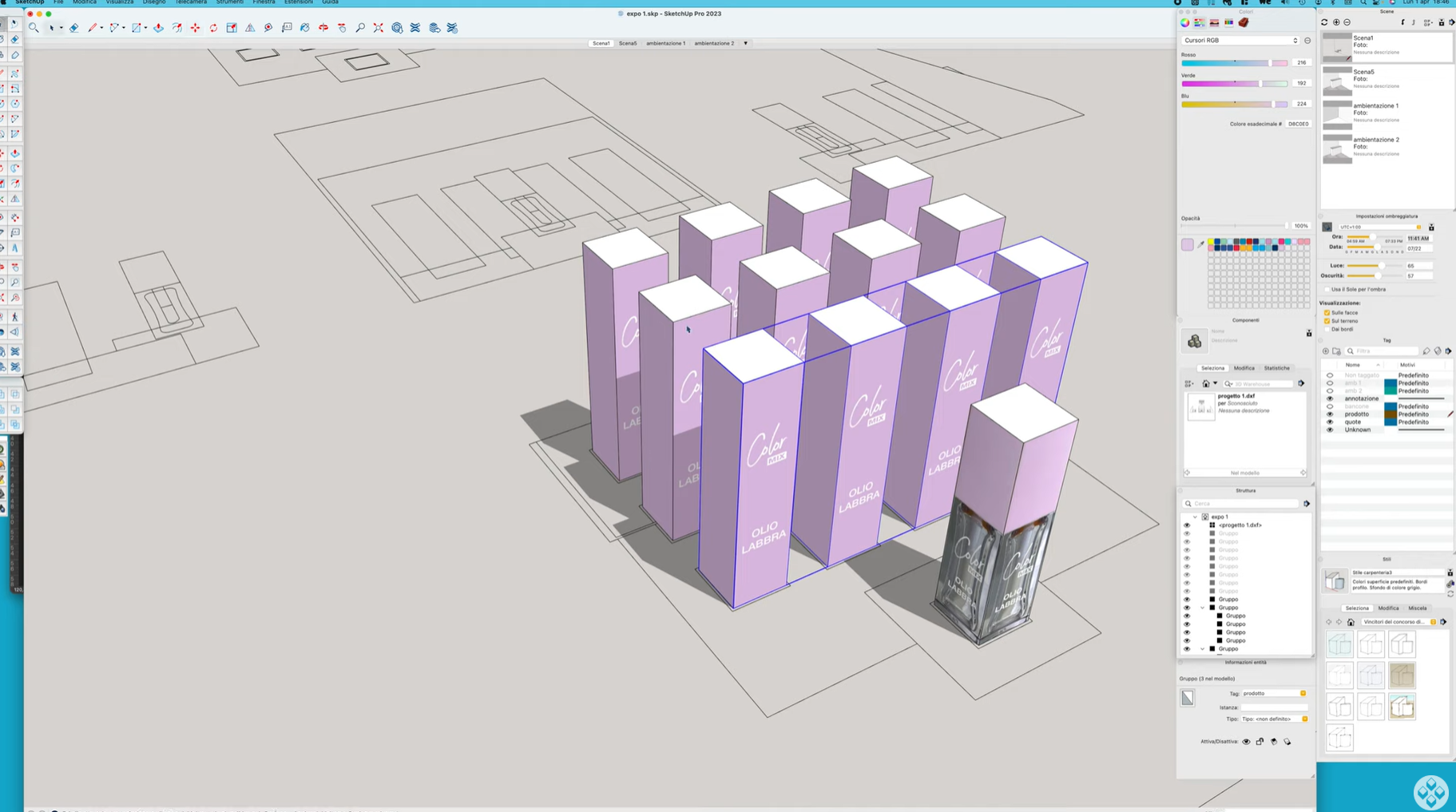Click the add tag plus icon

[x=1326, y=351]
